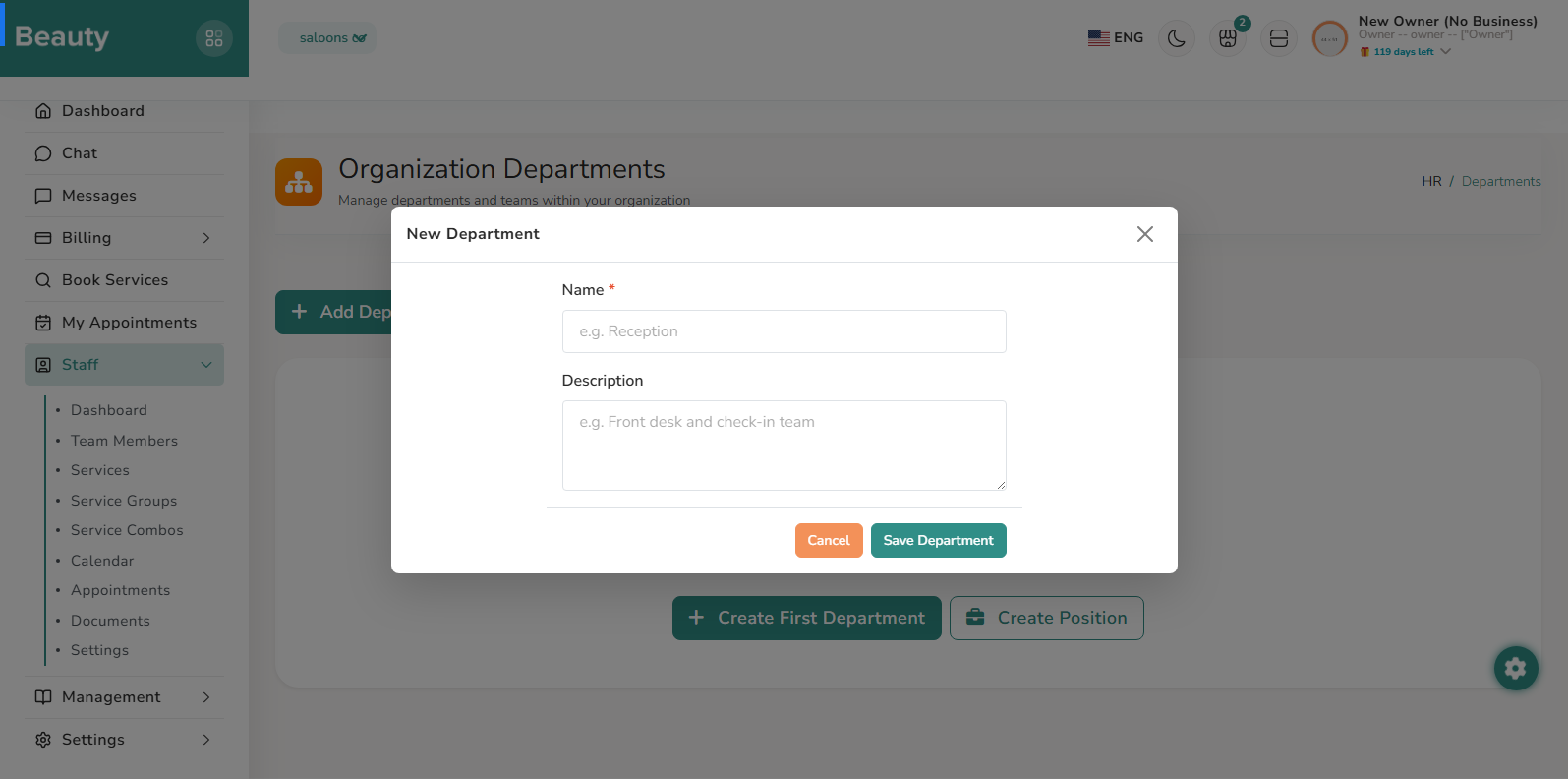Open the floating settings gear button
Screen dimensions: 1568x779
1516,669
